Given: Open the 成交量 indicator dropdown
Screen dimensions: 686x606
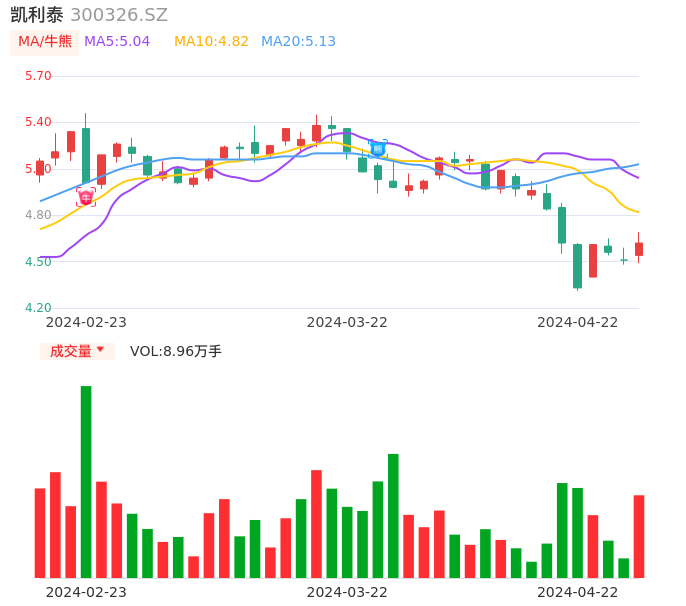Looking at the screenshot, I should (x=77, y=351).
